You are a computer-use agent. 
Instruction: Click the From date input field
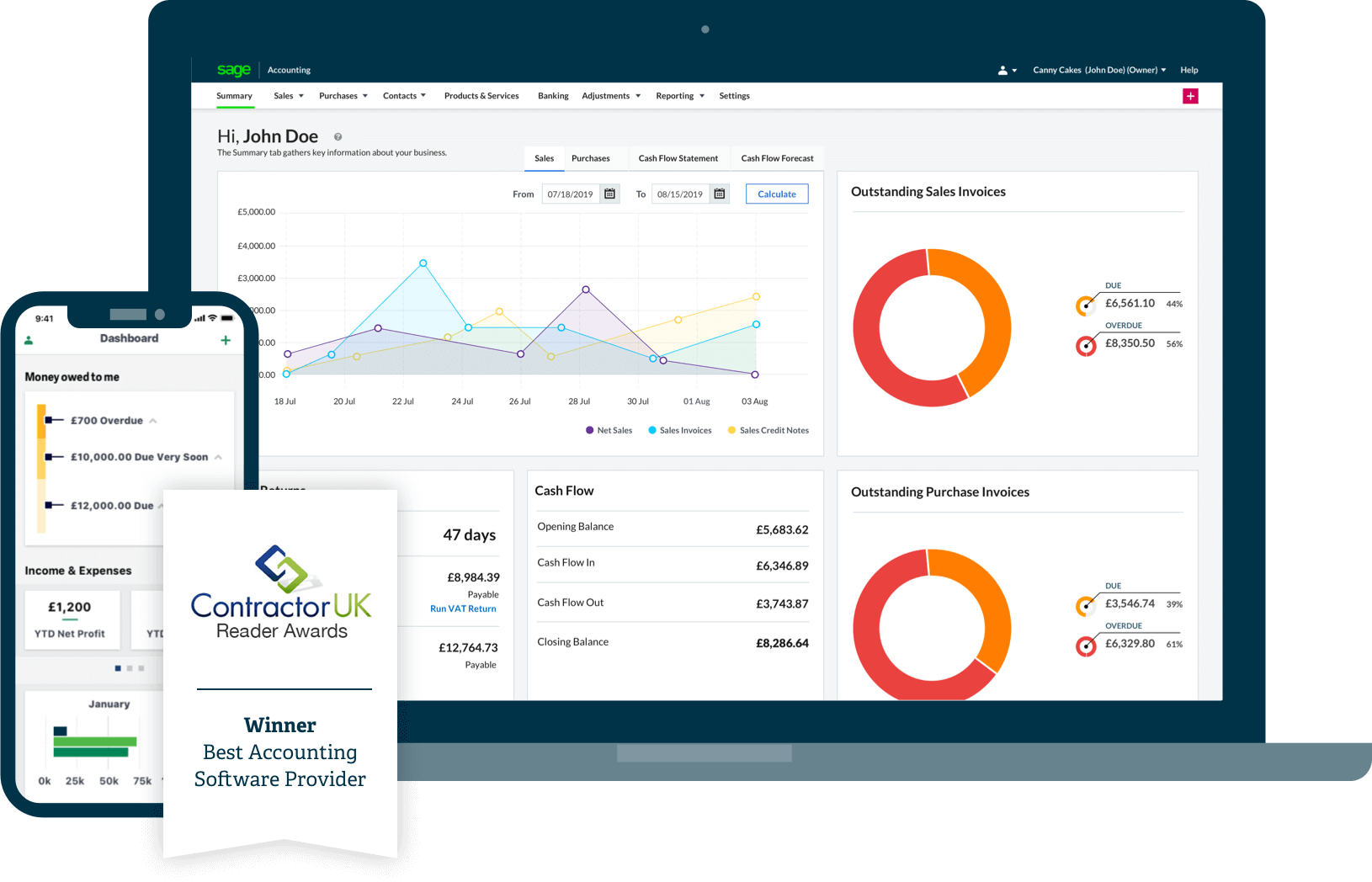point(570,194)
